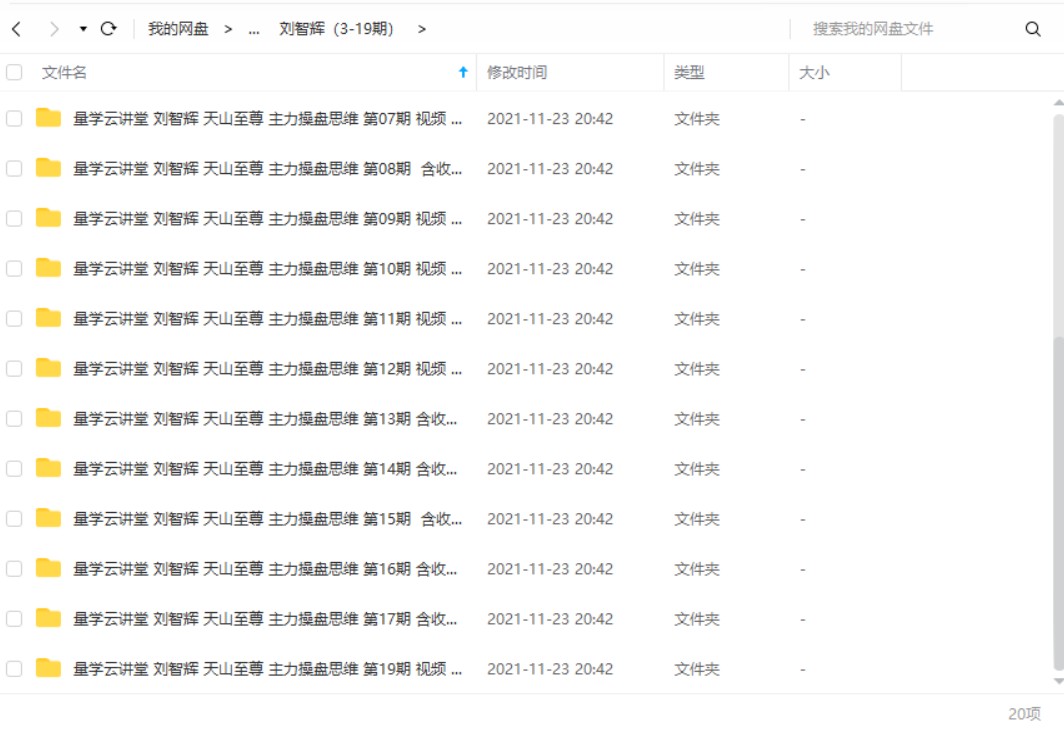Sort by 大小 column
The width and height of the screenshot is (1064, 732).
(814, 72)
